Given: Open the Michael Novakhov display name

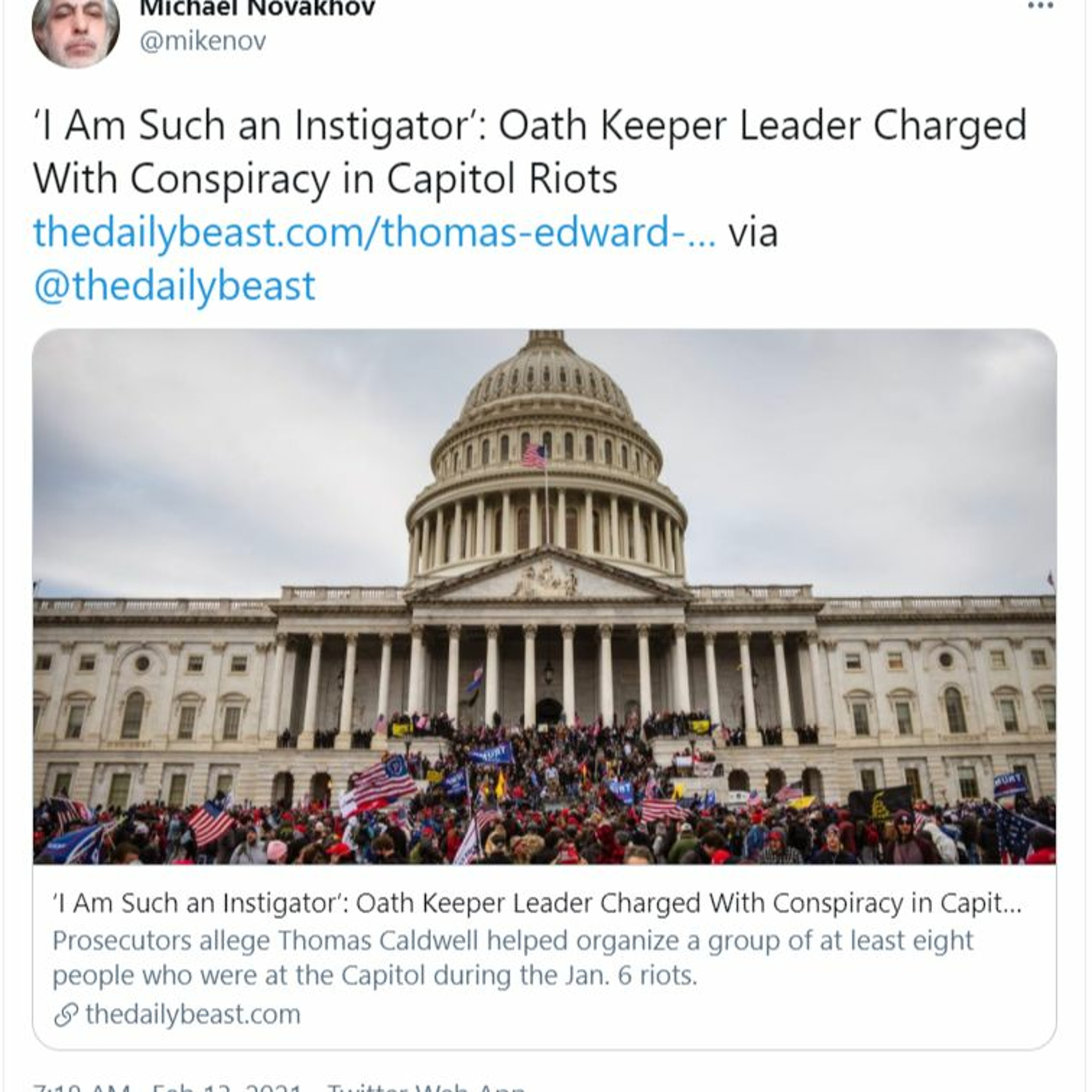Looking at the screenshot, I should coord(257,8).
